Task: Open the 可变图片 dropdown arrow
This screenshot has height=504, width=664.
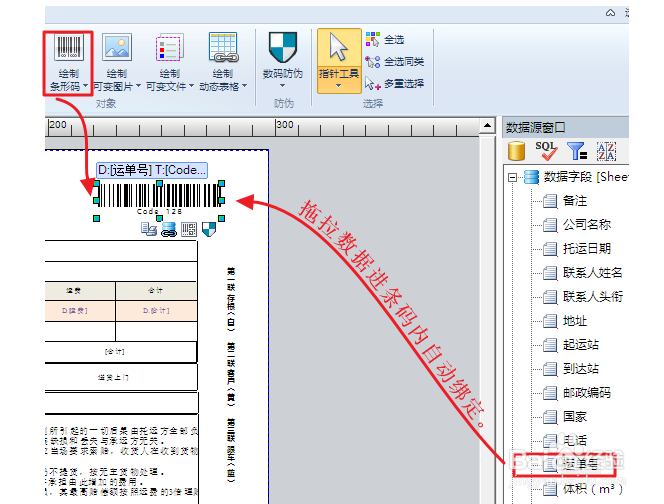Action: click(x=138, y=86)
